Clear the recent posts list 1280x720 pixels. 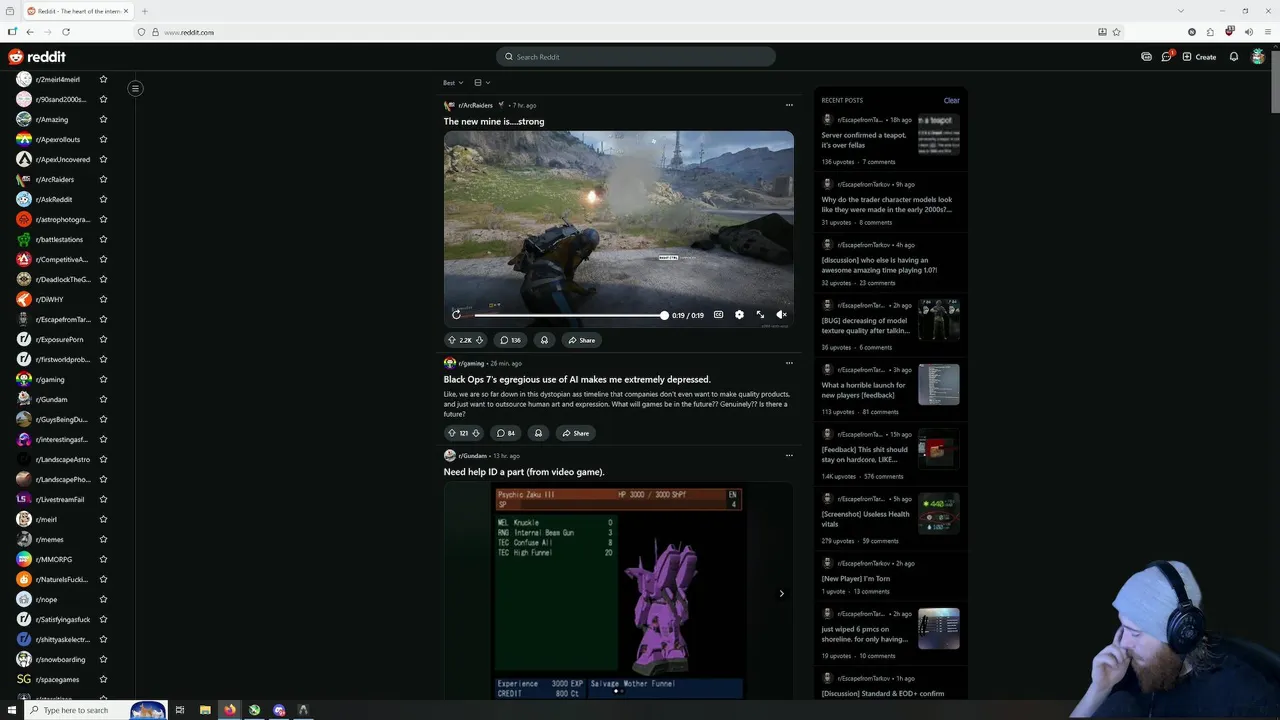tap(951, 100)
